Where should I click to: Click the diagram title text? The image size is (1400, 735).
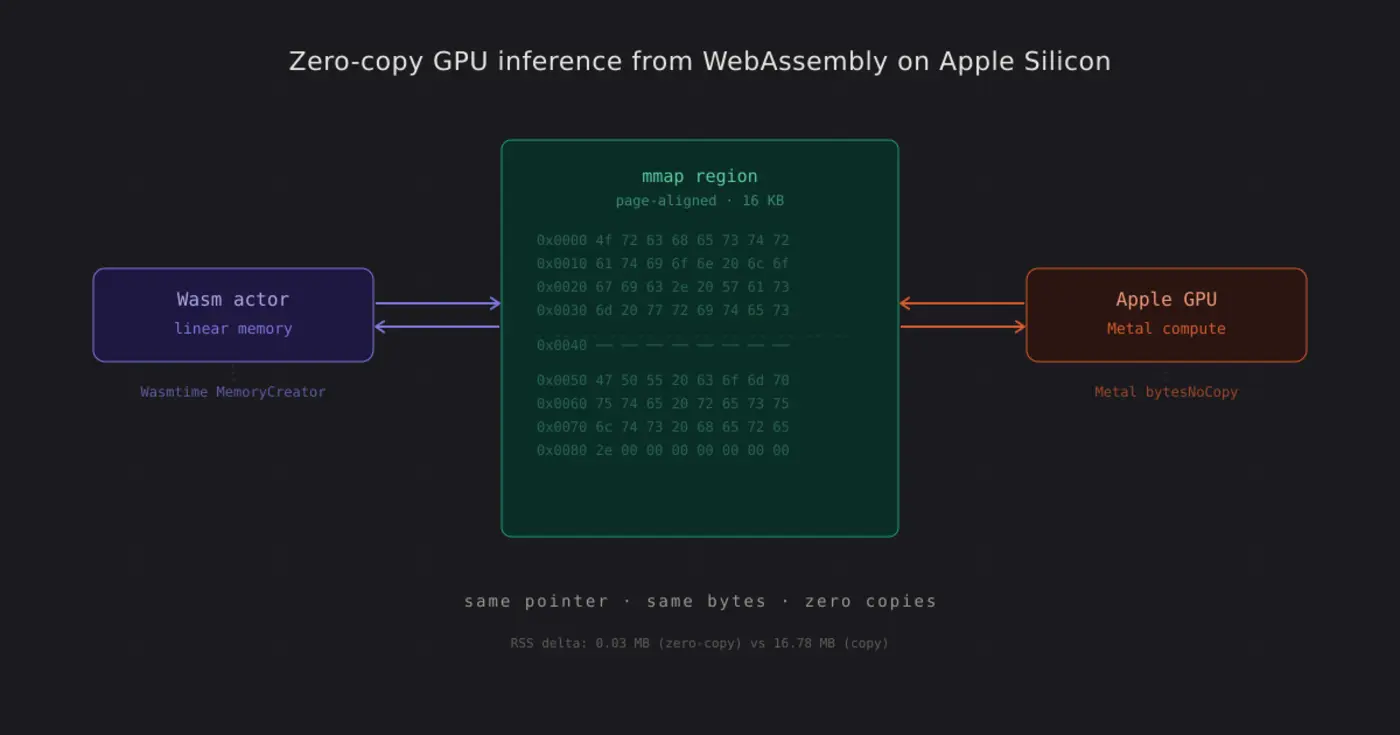(x=700, y=61)
